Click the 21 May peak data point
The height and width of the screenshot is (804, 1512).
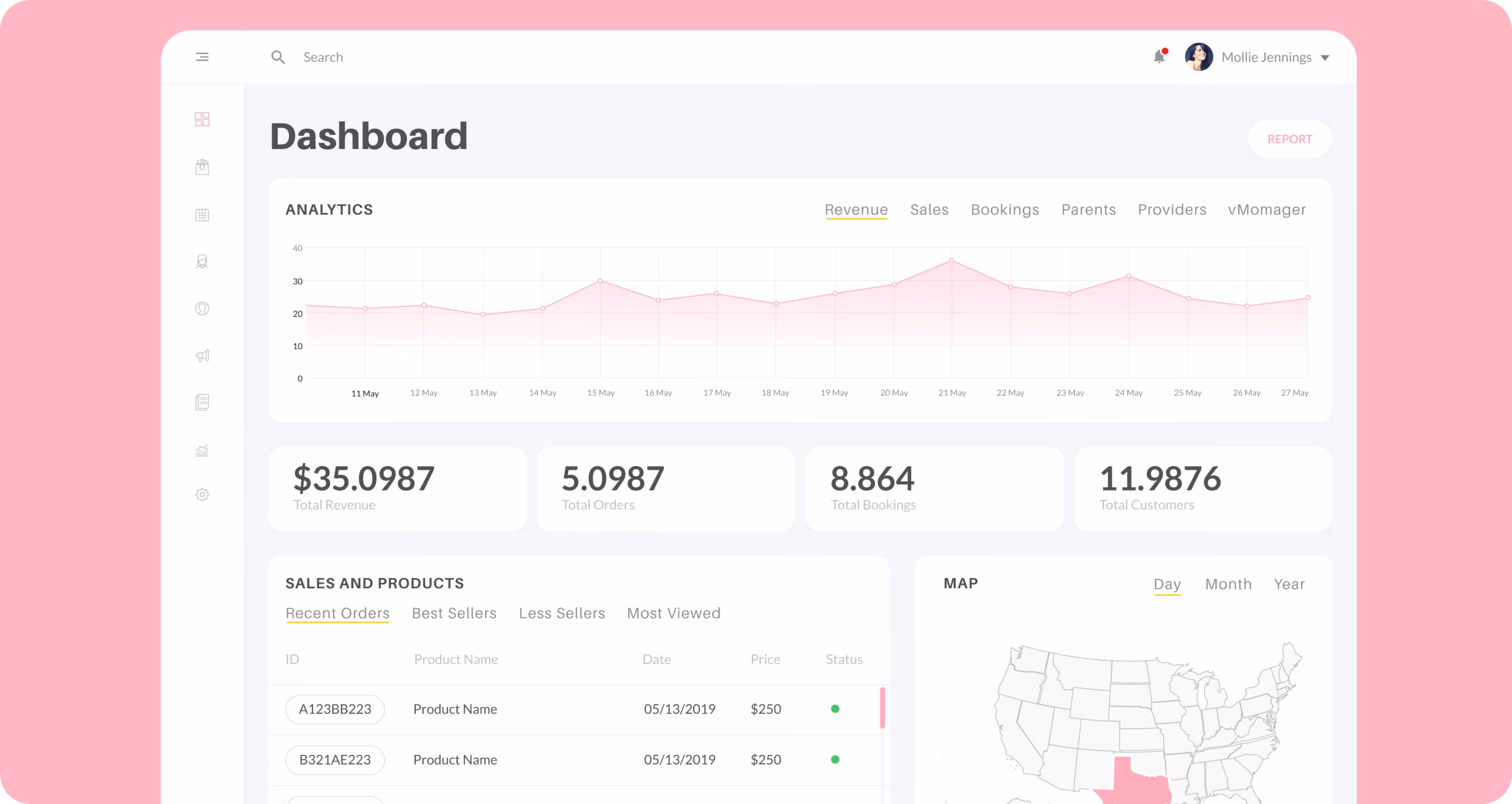pyautogui.click(x=951, y=260)
